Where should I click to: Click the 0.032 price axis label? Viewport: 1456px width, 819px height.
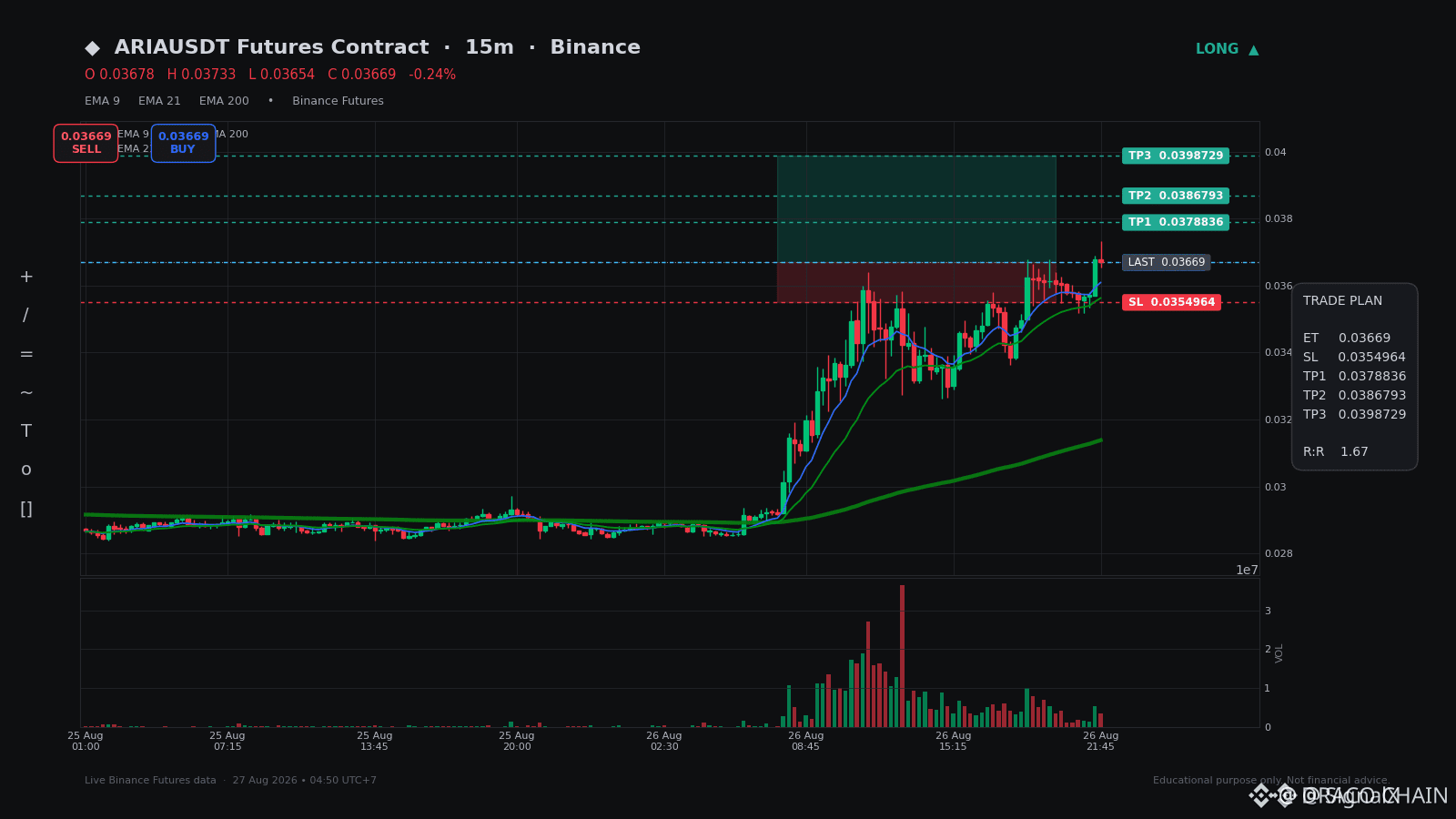pyautogui.click(x=1279, y=420)
